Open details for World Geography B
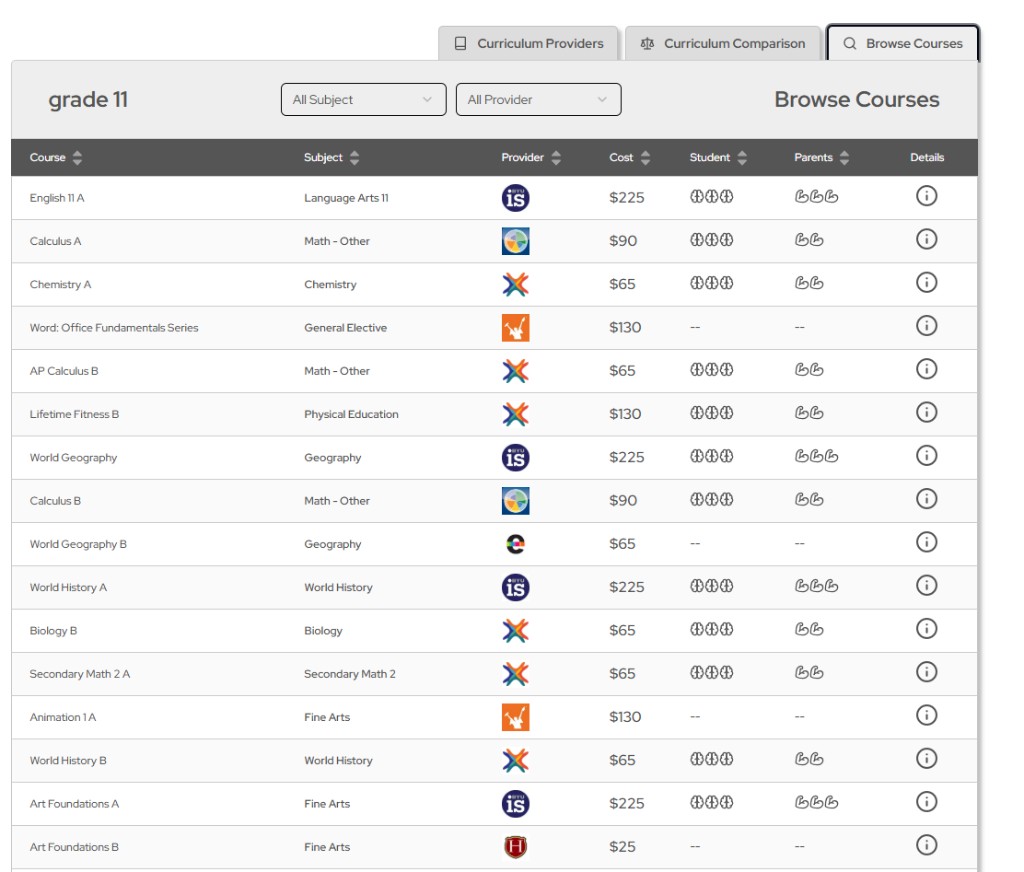 click(x=926, y=542)
